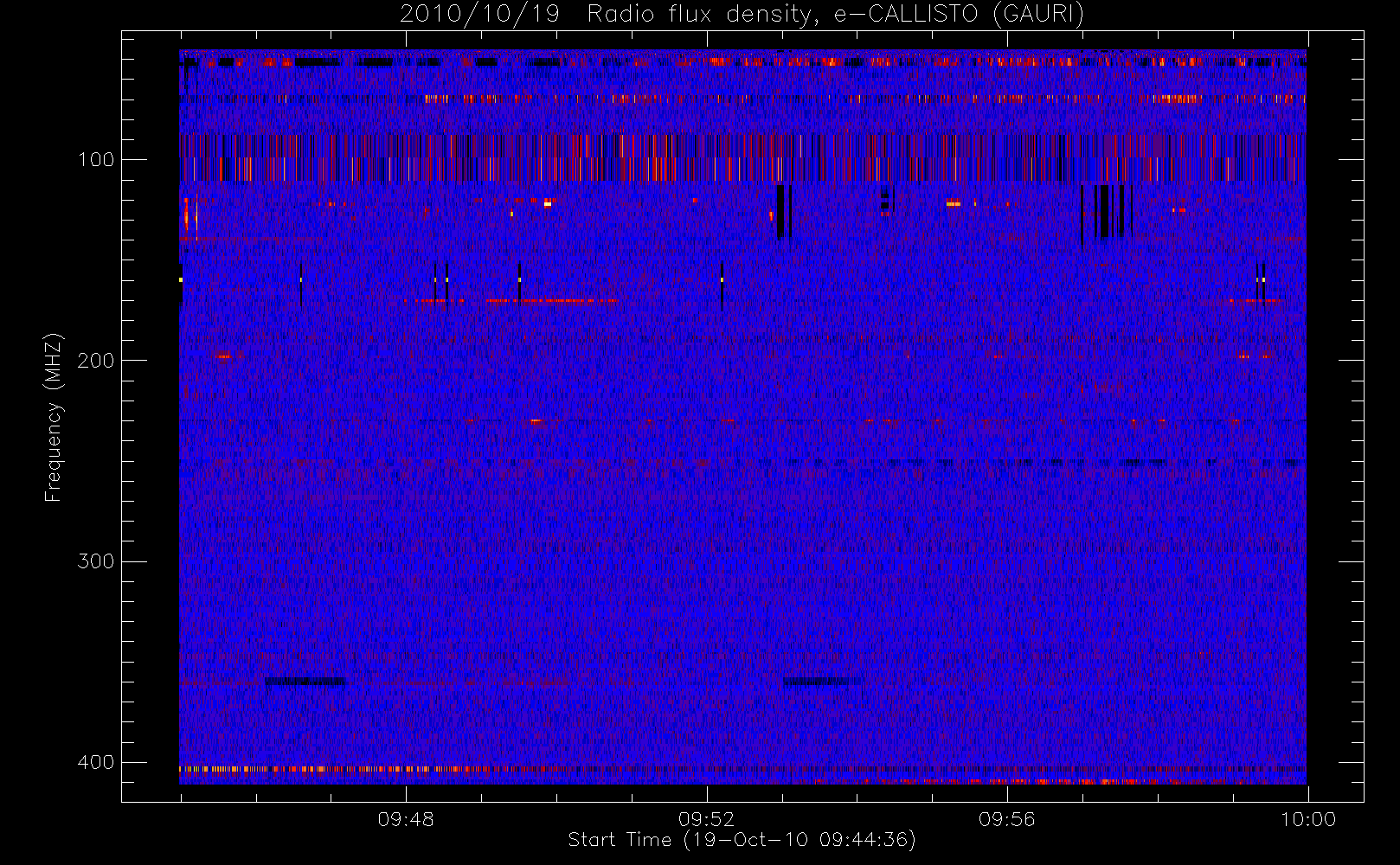Click the plot title "Radio flux density, e-CALLISTO (GAURI)"
Screen dimensions: 1400x865
[x=835, y=15]
